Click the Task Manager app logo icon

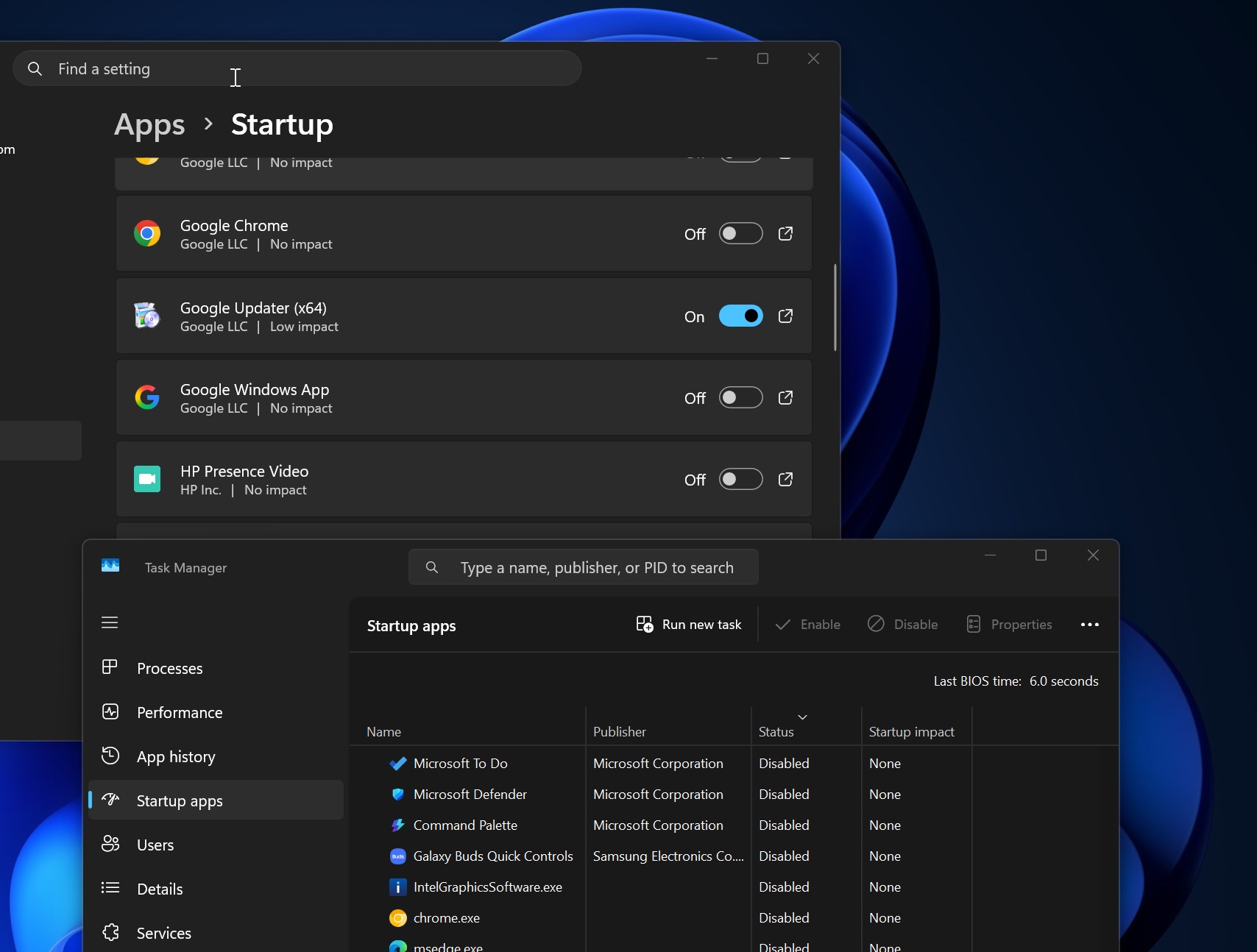coord(110,566)
